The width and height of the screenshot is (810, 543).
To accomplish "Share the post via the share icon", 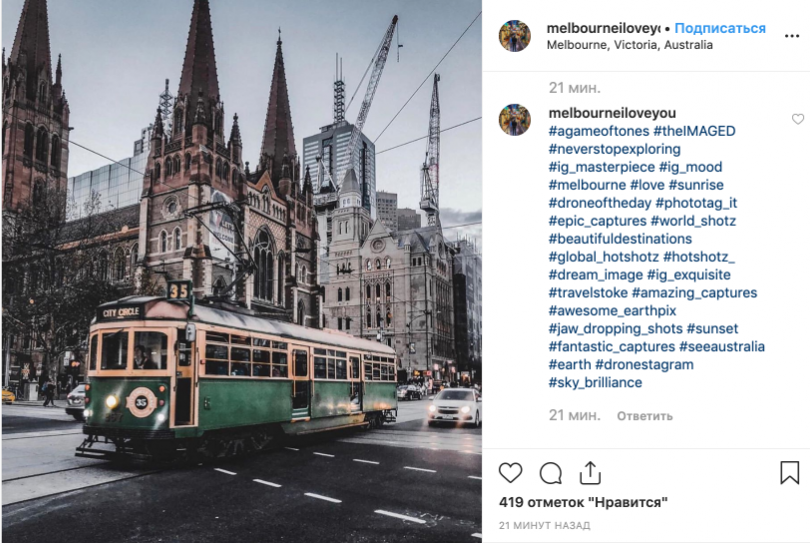I will (x=590, y=473).
